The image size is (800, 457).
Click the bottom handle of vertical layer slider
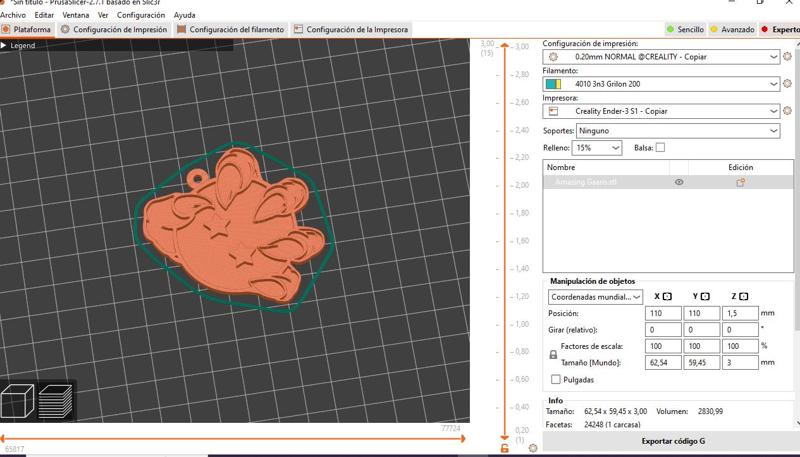pyautogui.click(x=505, y=437)
